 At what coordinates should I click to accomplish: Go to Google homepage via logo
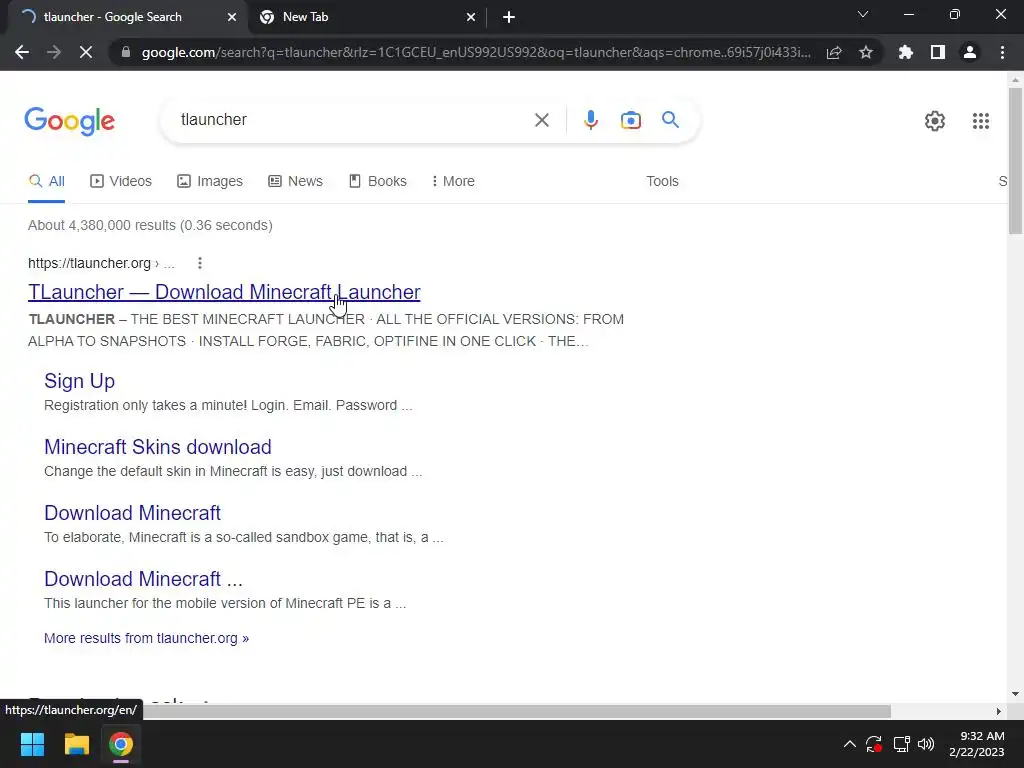[x=69, y=121]
